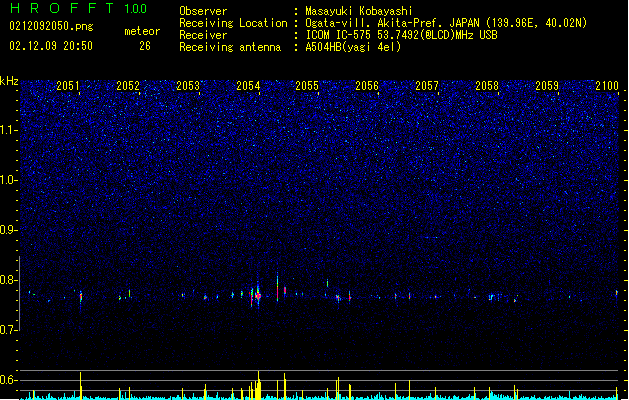The height and width of the screenshot is (400, 629).
Task: Select the timestamp 02.12.09 20:50
Action: click(51, 46)
